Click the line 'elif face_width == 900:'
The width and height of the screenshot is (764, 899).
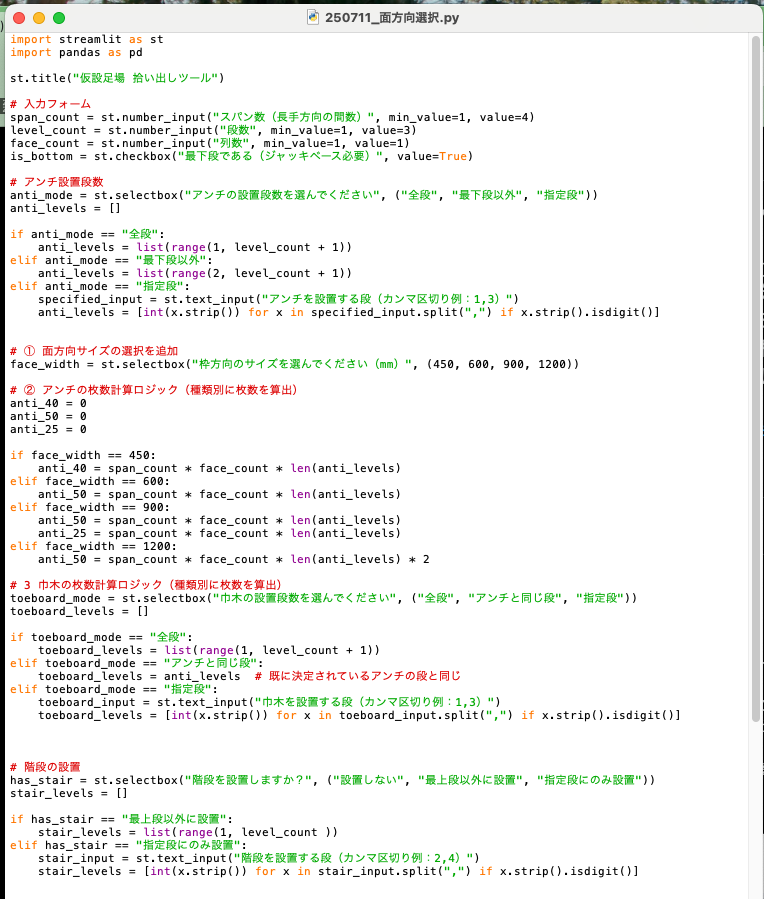click(90, 507)
